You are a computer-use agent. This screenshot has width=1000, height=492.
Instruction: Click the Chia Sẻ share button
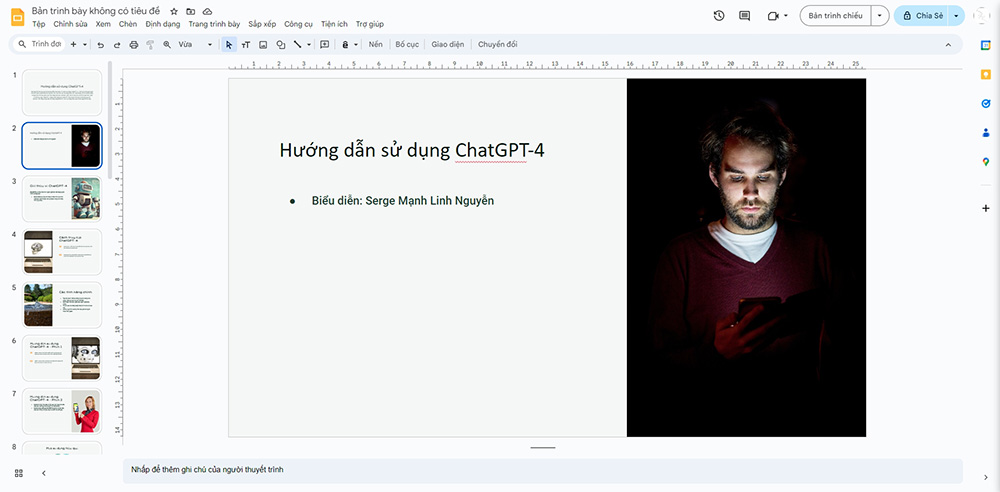[922, 15]
